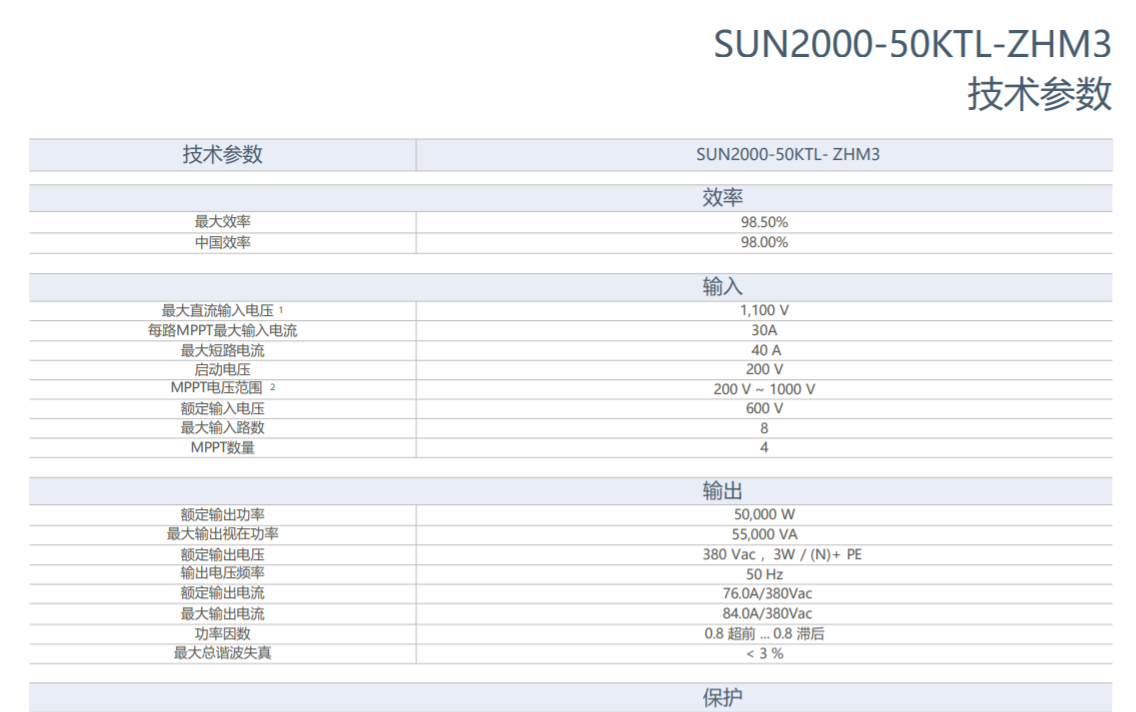1136x712 pixels.
Task: Select the "技术参数" table header cell
Action: [x=222, y=154]
